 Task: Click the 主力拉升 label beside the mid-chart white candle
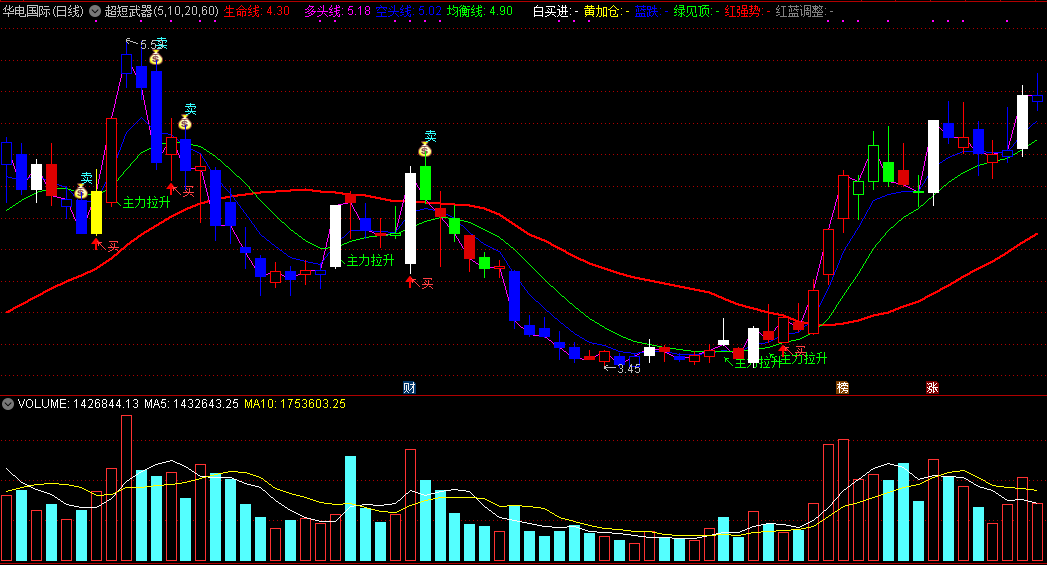click(x=371, y=260)
